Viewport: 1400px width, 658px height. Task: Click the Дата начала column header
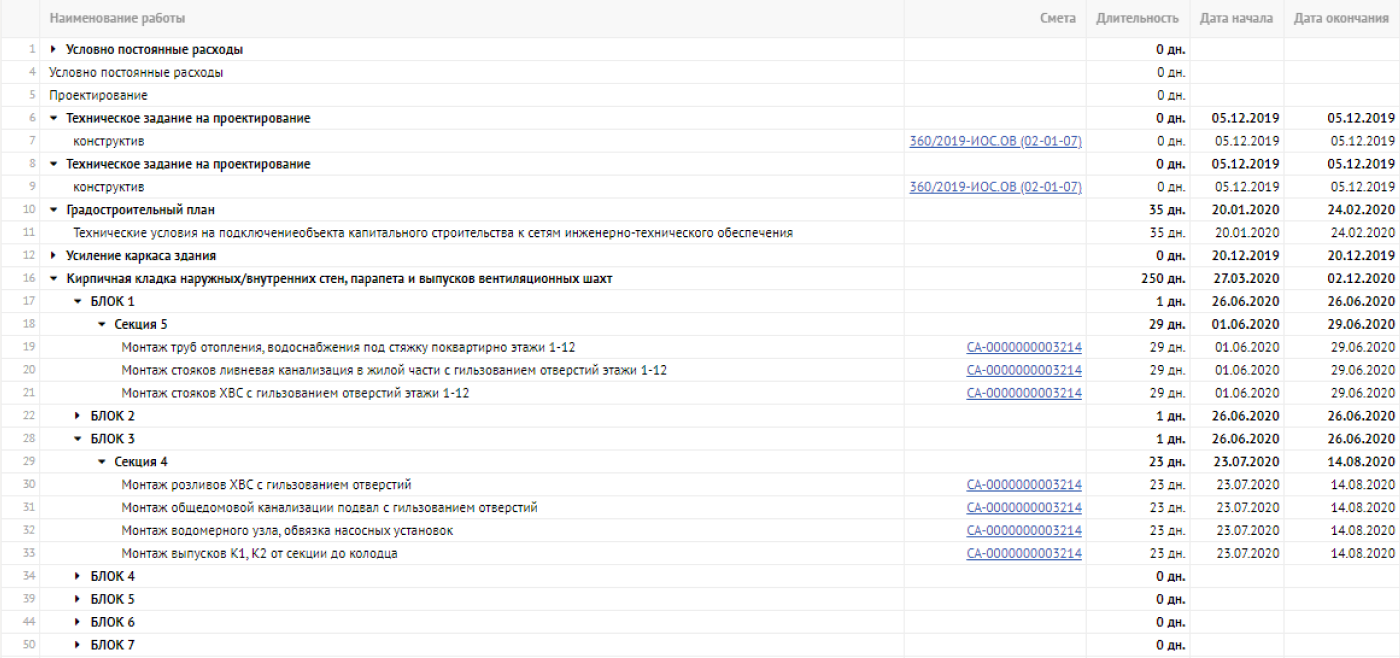point(1236,19)
